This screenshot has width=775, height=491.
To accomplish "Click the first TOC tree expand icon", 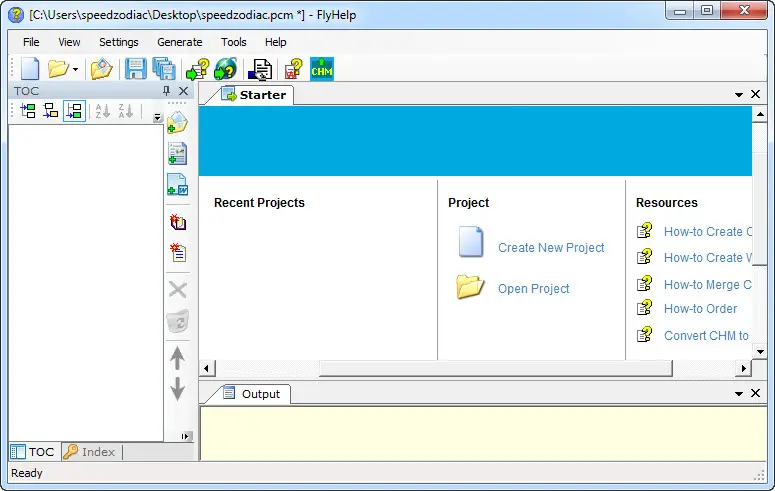I will [28, 111].
